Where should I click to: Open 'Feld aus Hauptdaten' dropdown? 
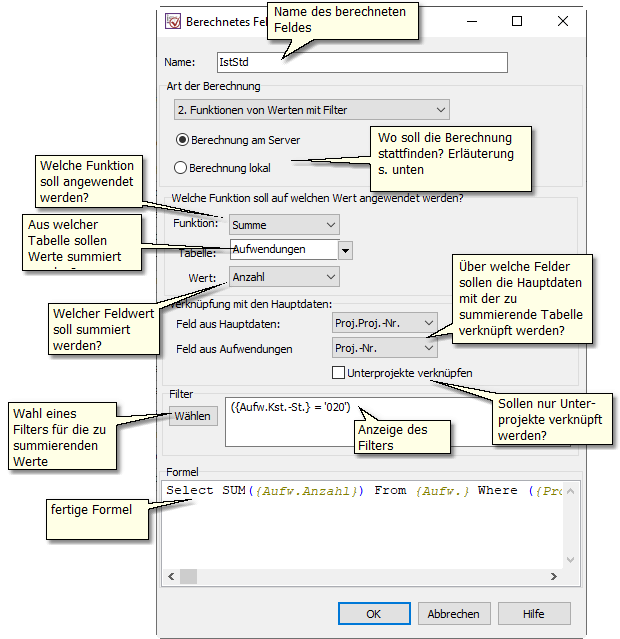tap(384, 323)
